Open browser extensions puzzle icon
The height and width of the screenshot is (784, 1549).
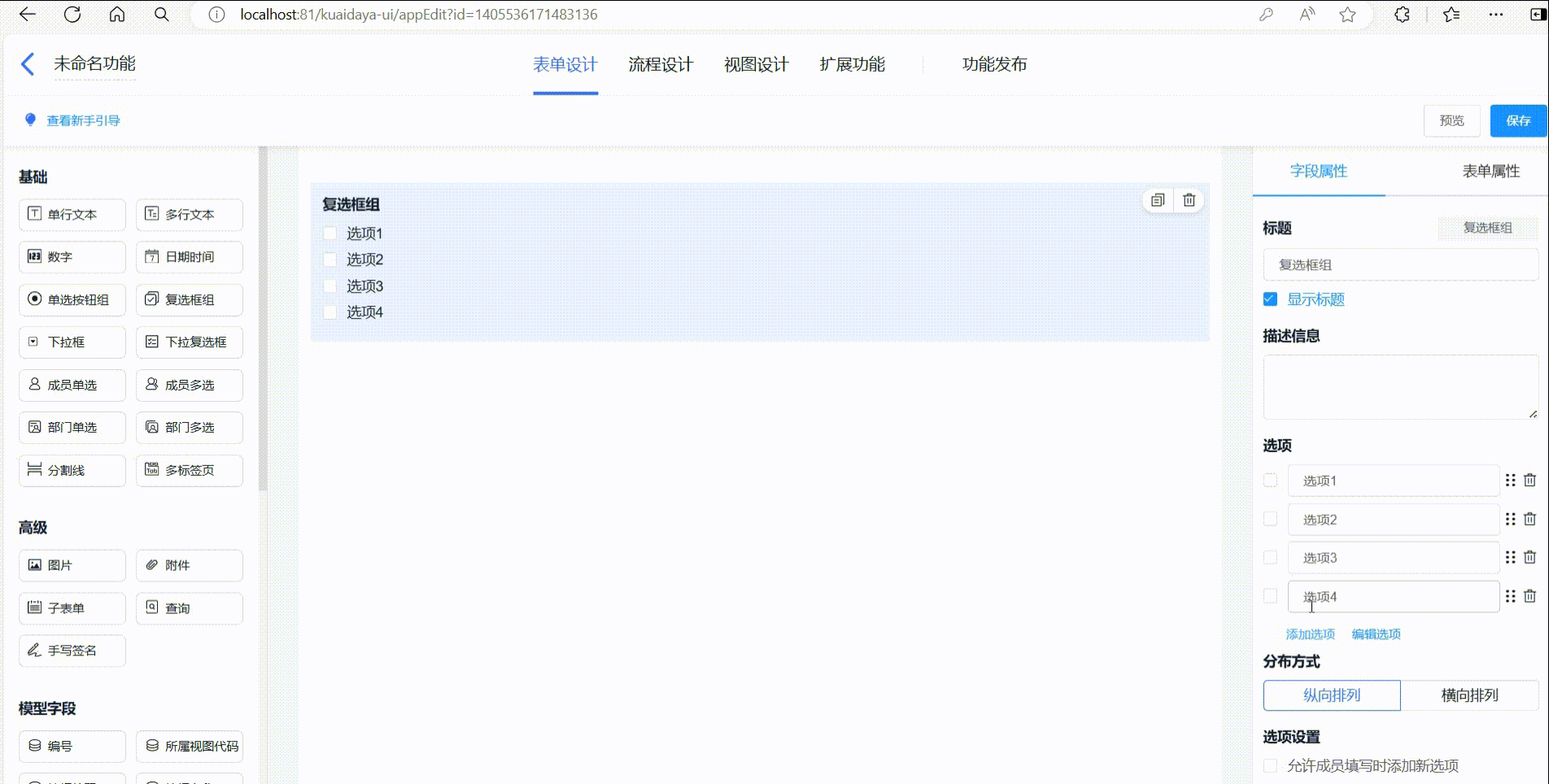point(1402,15)
